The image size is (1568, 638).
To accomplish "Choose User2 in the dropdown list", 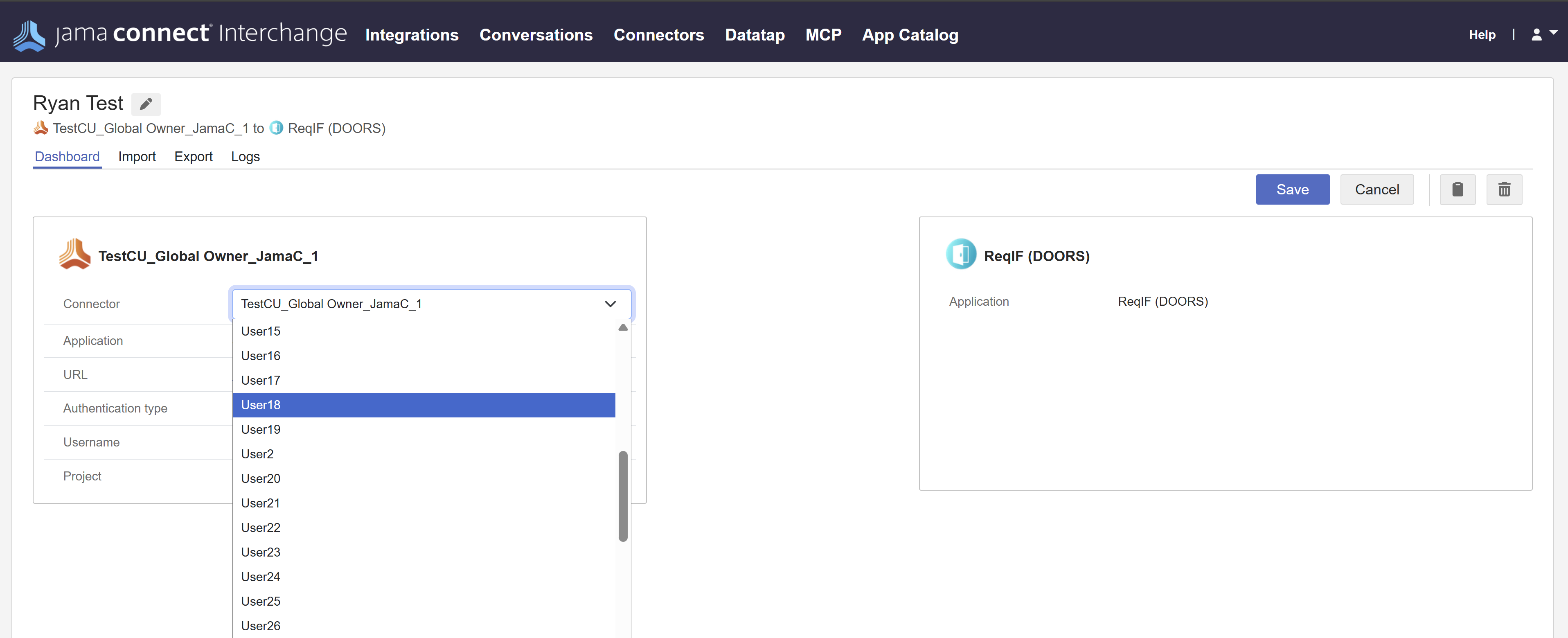I will [424, 454].
